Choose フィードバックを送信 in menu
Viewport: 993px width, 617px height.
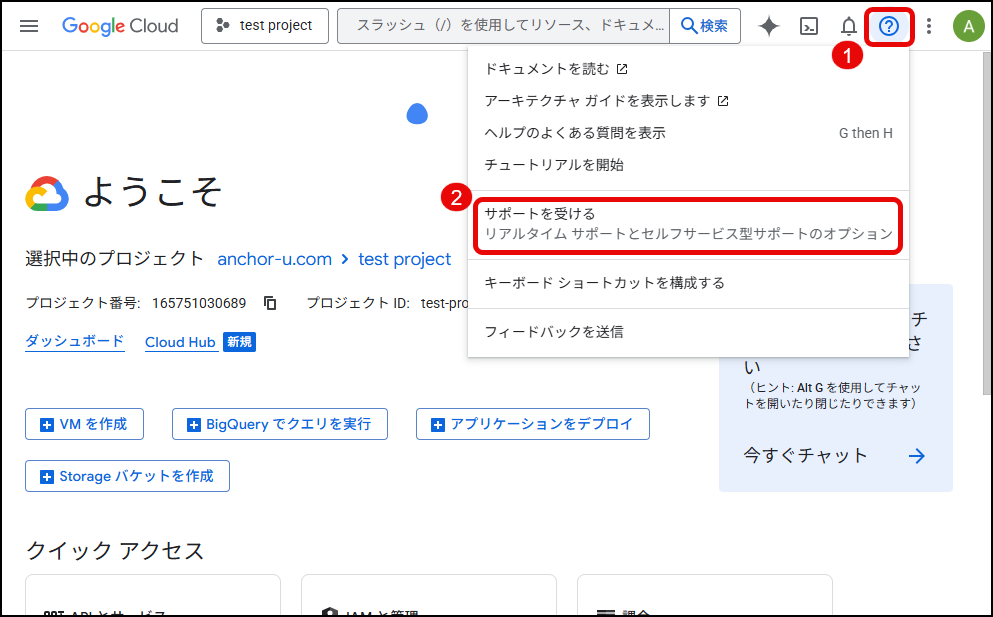tap(553, 332)
